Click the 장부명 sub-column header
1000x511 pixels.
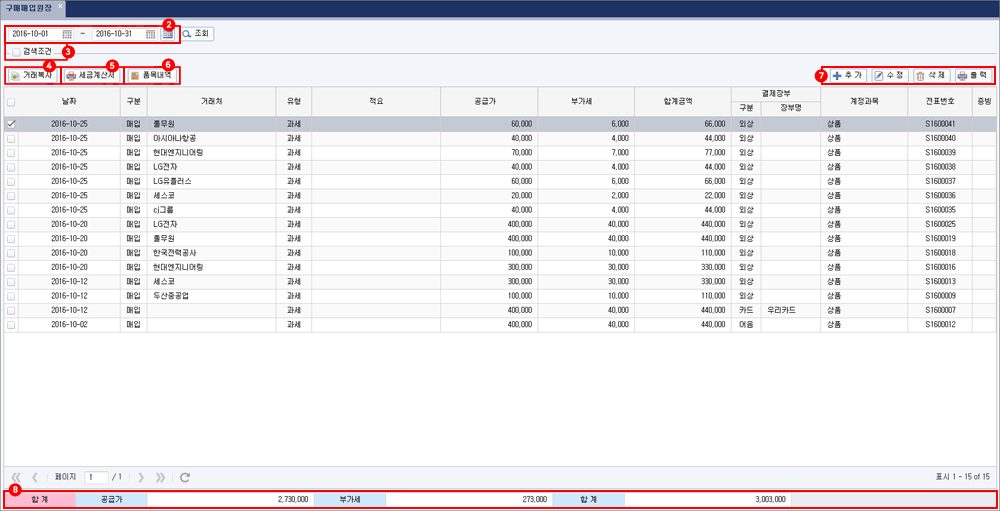coord(791,109)
